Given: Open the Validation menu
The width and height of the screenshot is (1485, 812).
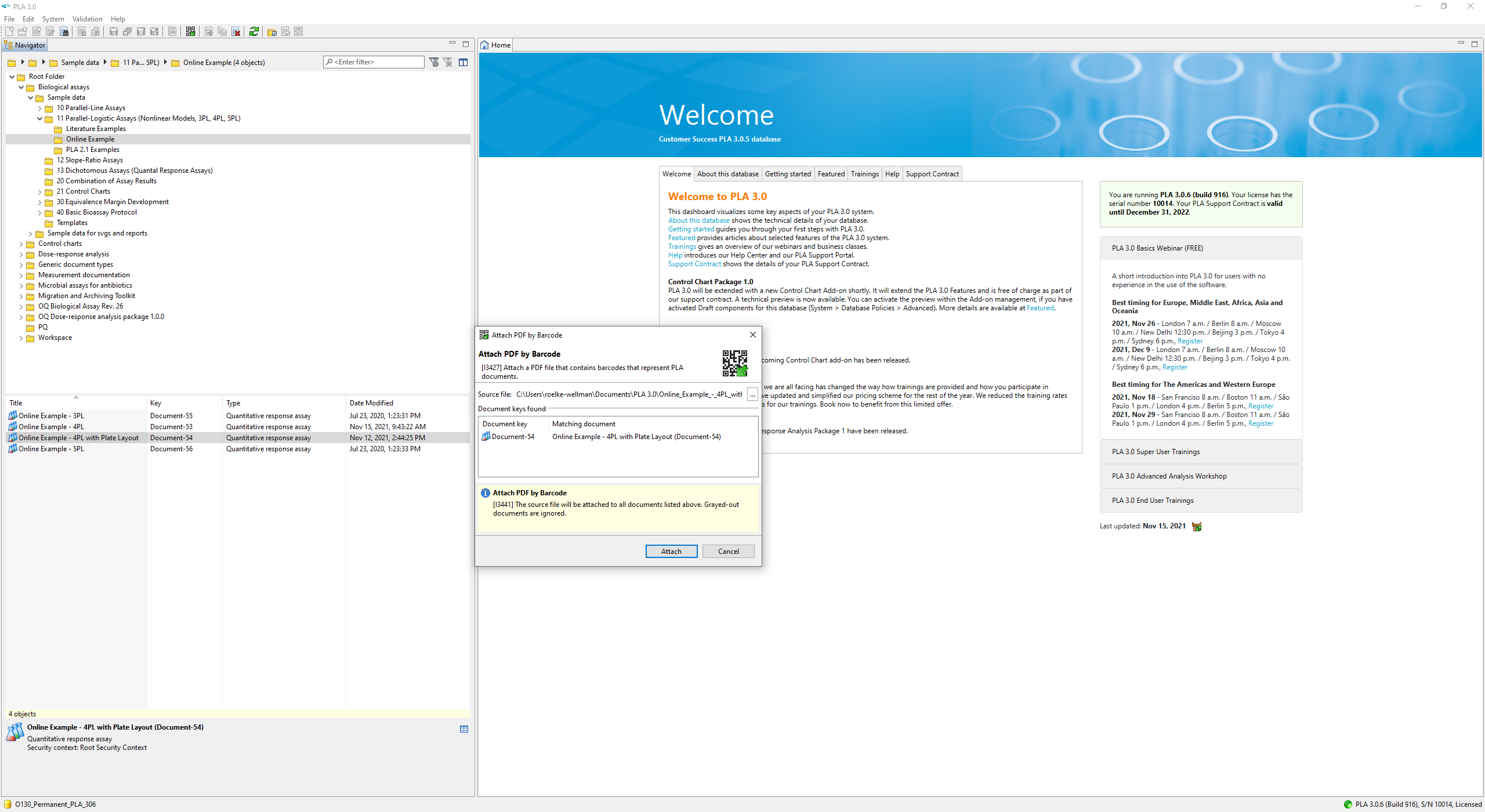Looking at the screenshot, I should [x=88, y=19].
